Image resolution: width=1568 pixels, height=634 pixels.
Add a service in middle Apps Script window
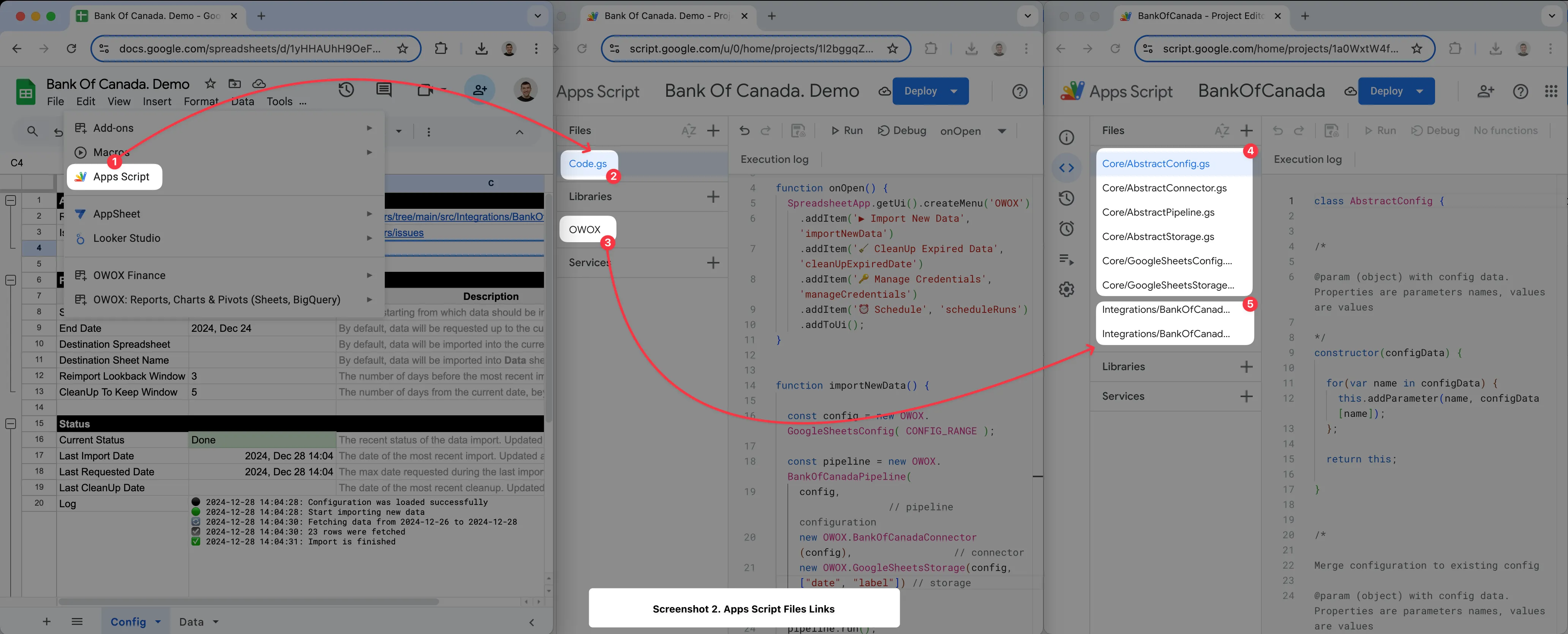(x=713, y=263)
